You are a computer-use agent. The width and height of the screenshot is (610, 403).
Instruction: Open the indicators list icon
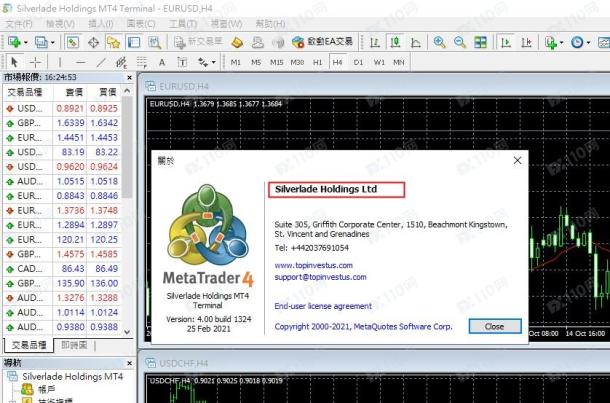pos(551,42)
